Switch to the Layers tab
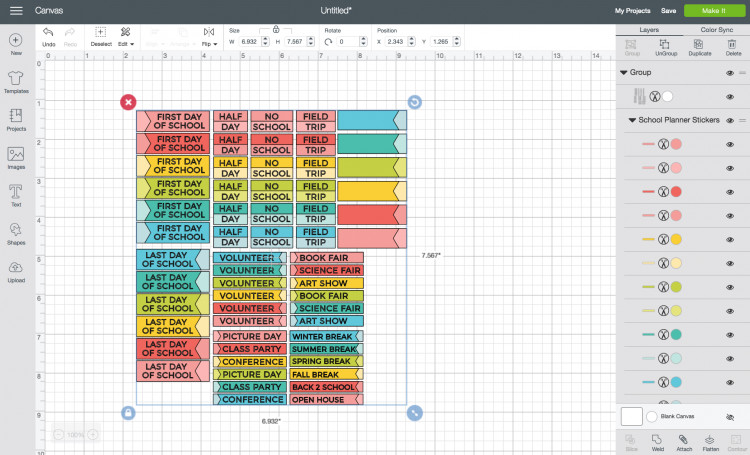This screenshot has width=750, height=455. coord(649,30)
